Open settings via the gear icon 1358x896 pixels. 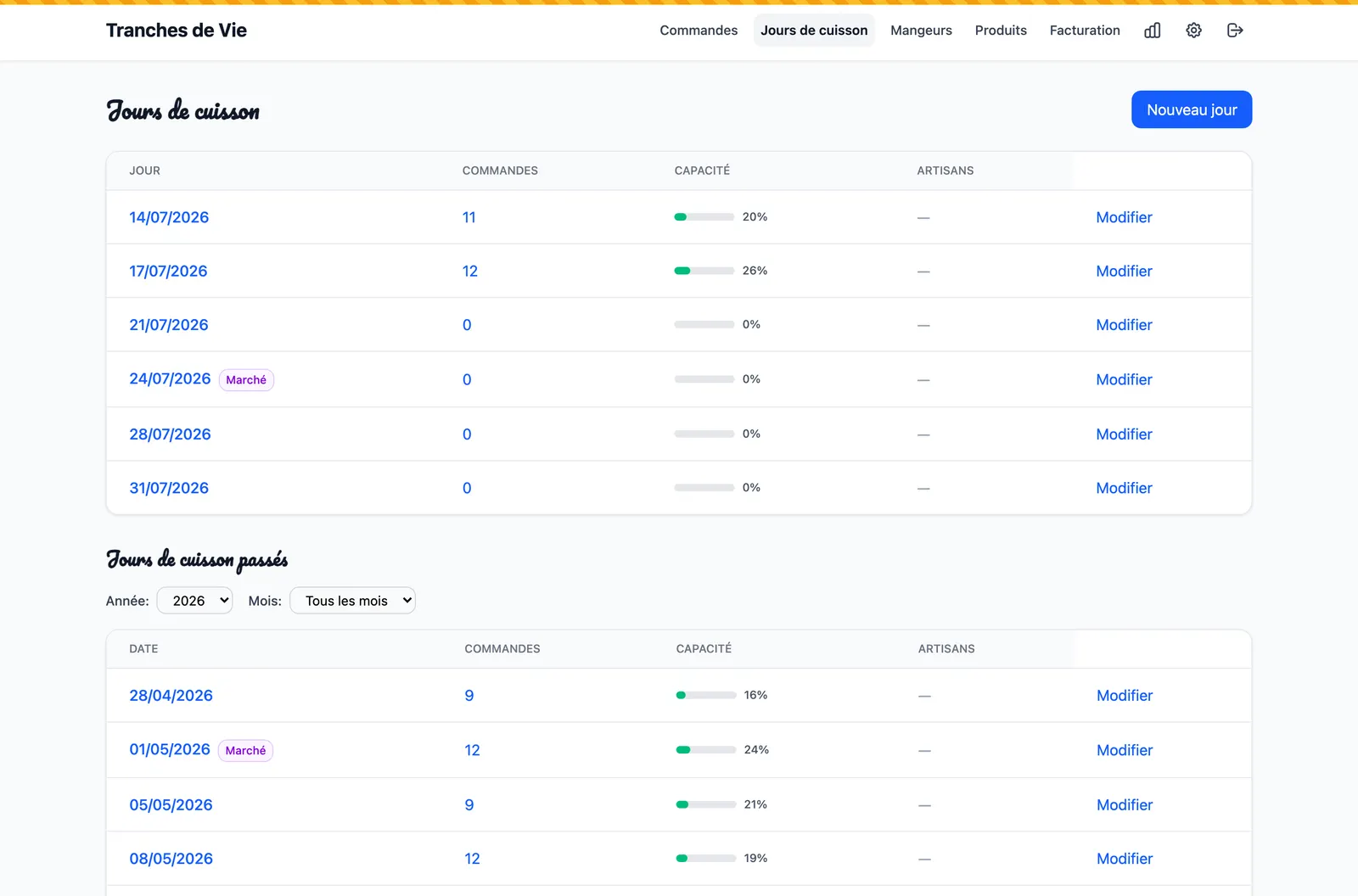1193,31
